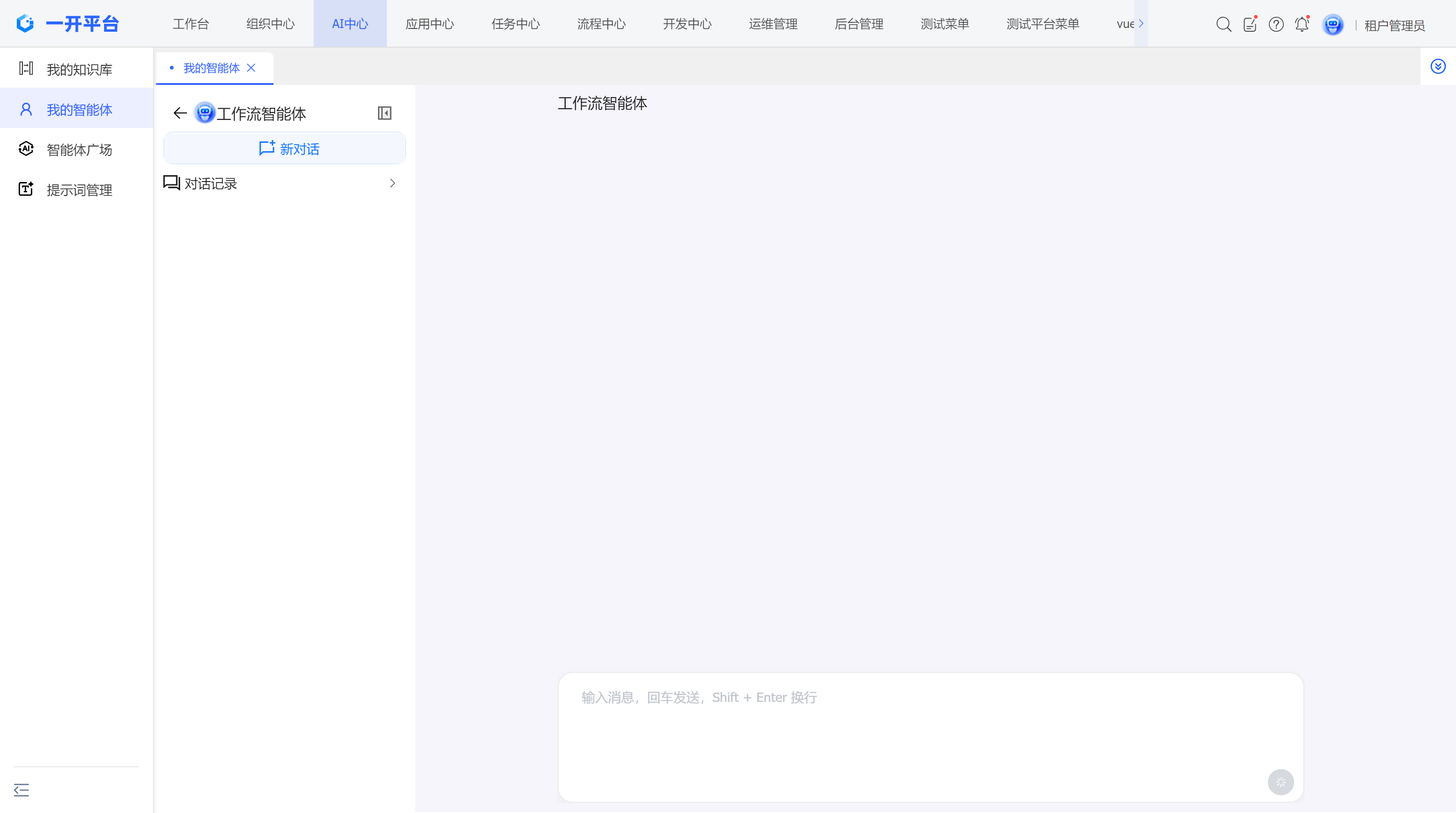Open 我的知识库 in sidebar

click(79, 70)
